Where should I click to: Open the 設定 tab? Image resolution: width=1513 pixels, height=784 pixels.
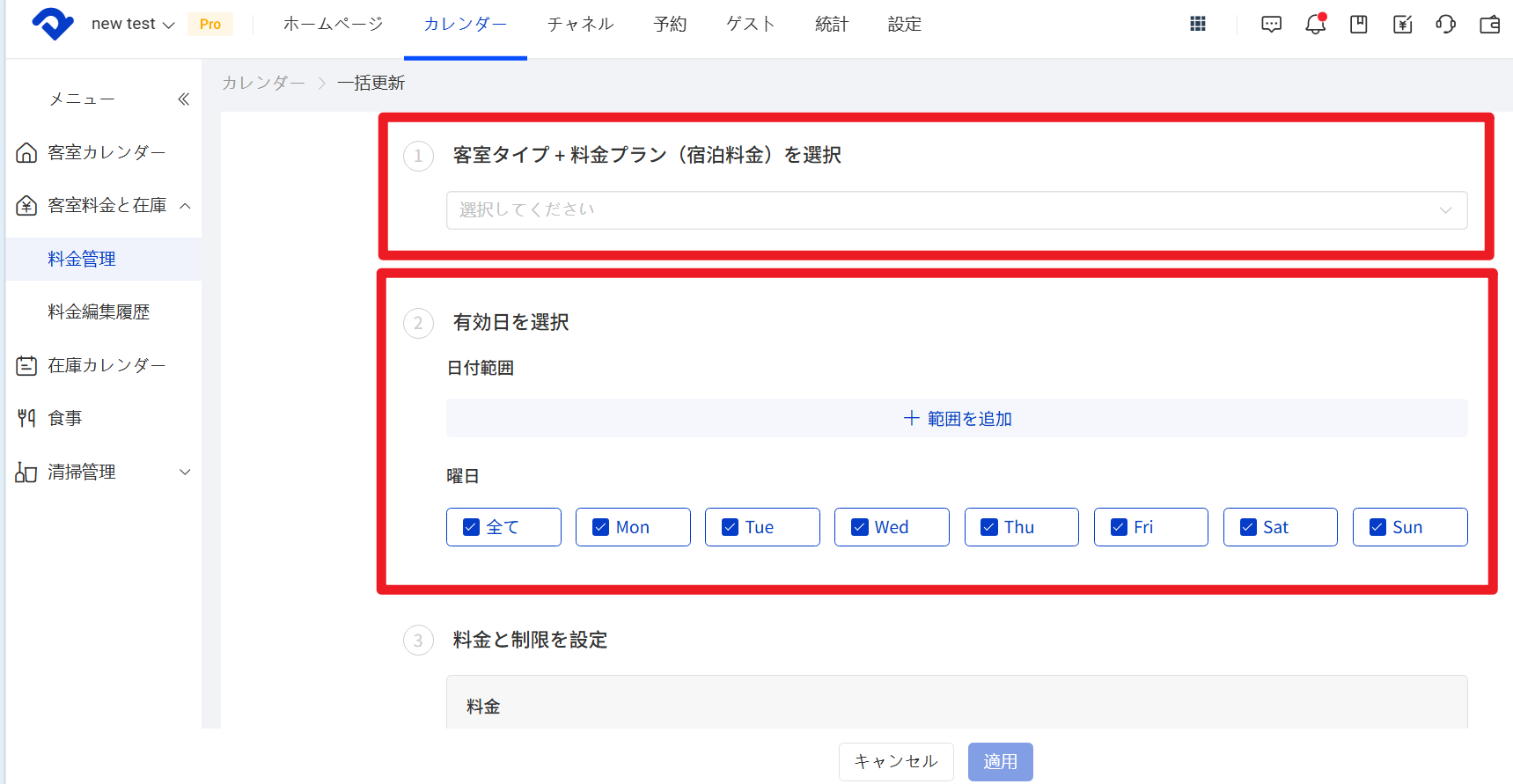[905, 24]
